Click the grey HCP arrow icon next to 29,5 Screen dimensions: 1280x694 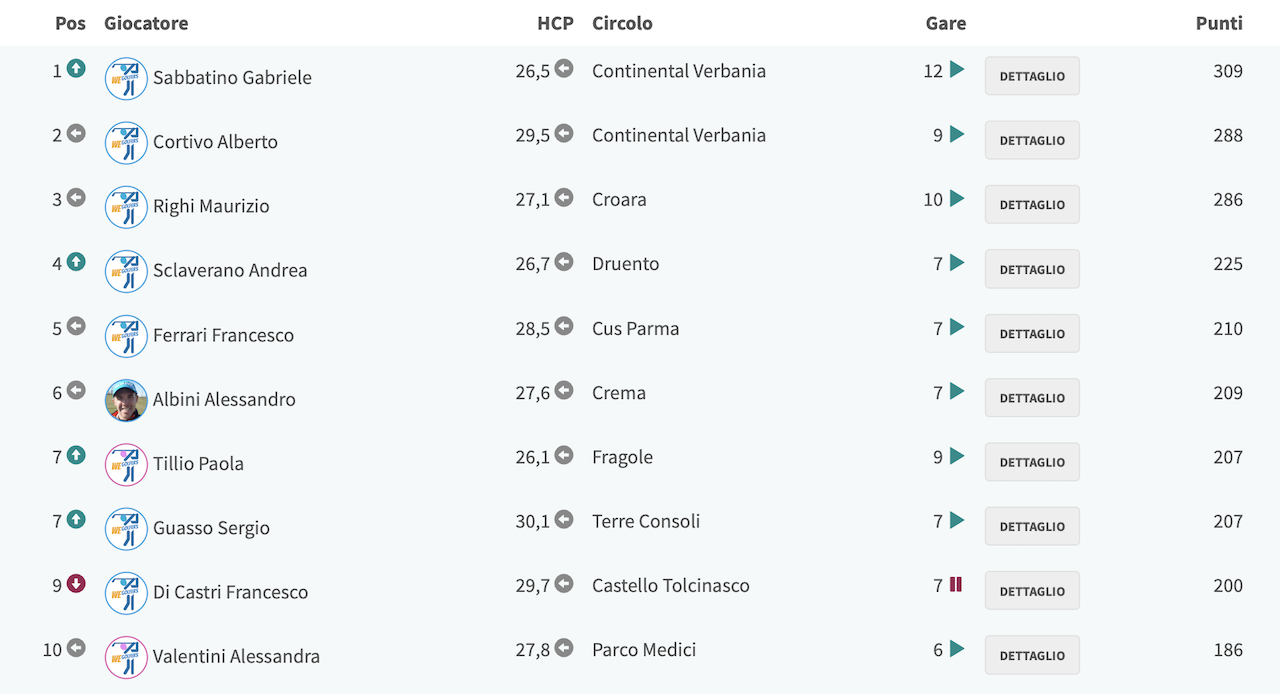pos(564,133)
